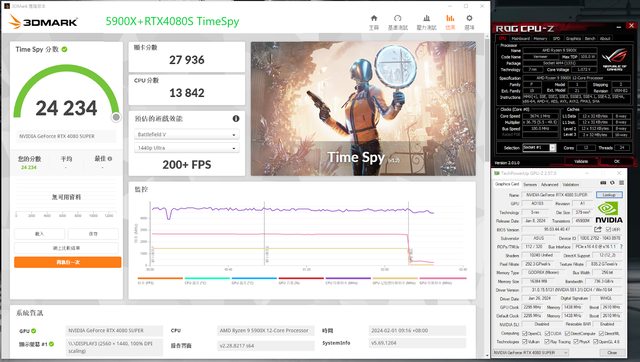640x362 pixels.
Task: Click the estimated game performance info icon
Action: [x=236, y=118]
